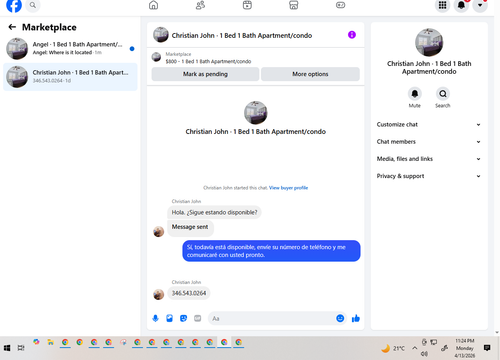Image resolution: width=500 pixels, height=360 pixels.
Task: Open the Windows Start button
Action: pos(7,348)
